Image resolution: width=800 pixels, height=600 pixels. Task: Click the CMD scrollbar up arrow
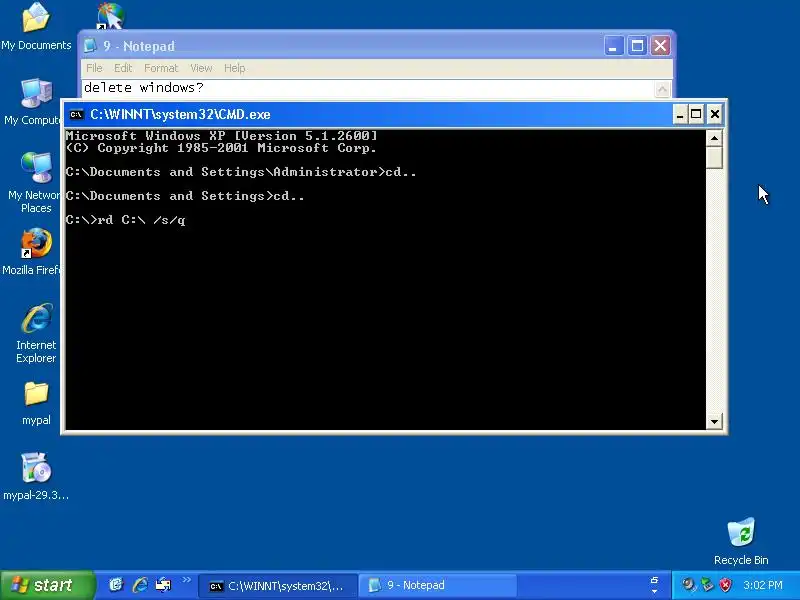click(x=714, y=138)
